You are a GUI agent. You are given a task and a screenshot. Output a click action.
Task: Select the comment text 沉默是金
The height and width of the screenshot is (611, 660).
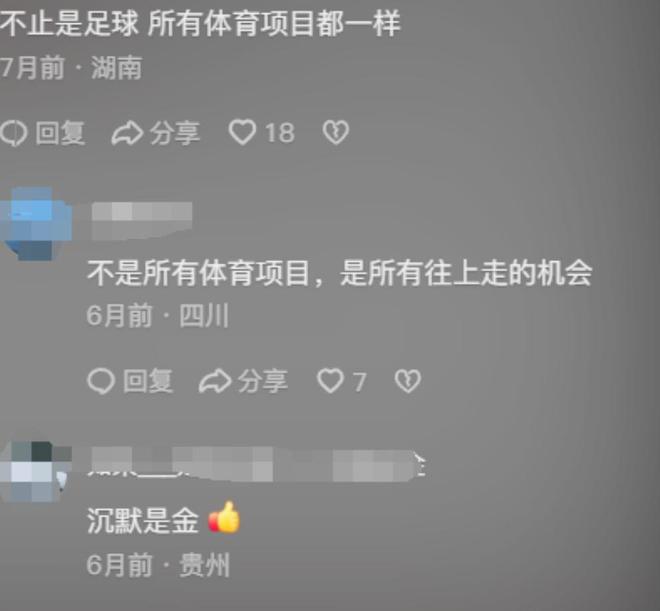coord(143,520)
